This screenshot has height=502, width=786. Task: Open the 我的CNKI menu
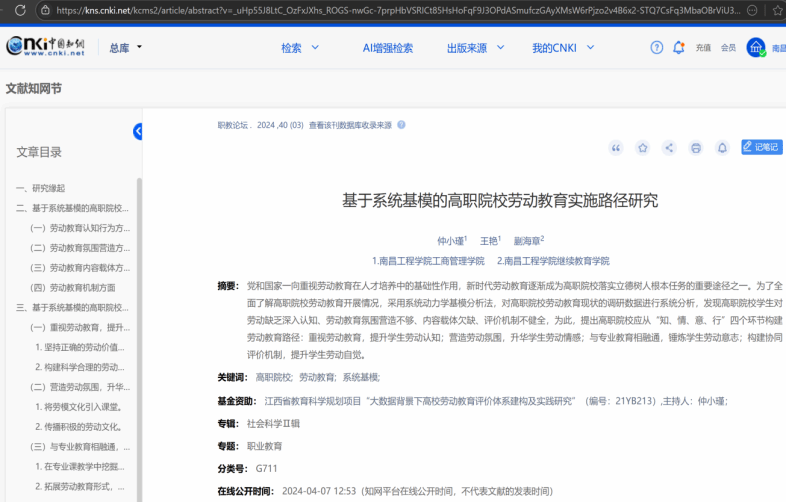[562, 47]
